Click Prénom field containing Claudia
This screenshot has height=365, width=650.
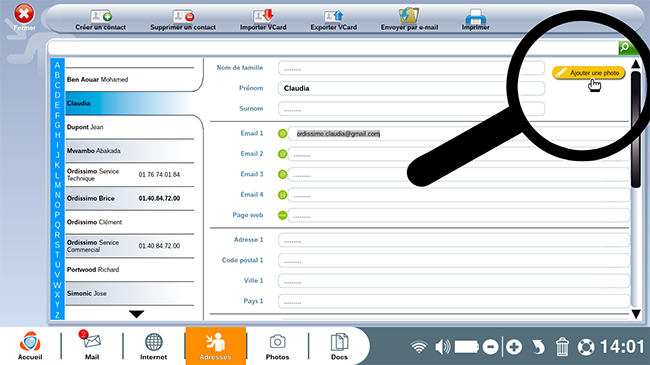tap(411, 88)
